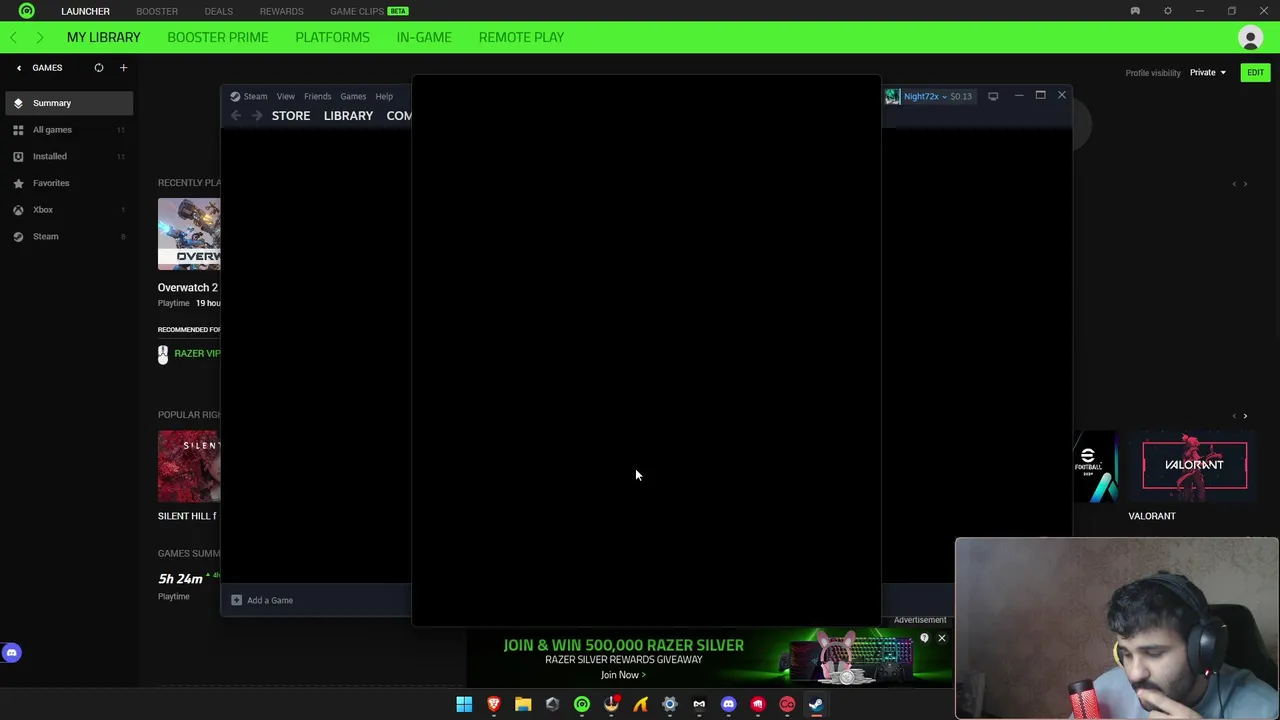Open the VALORANT game thumbnail
1280x720 pixels.
tap(1194, 466)
